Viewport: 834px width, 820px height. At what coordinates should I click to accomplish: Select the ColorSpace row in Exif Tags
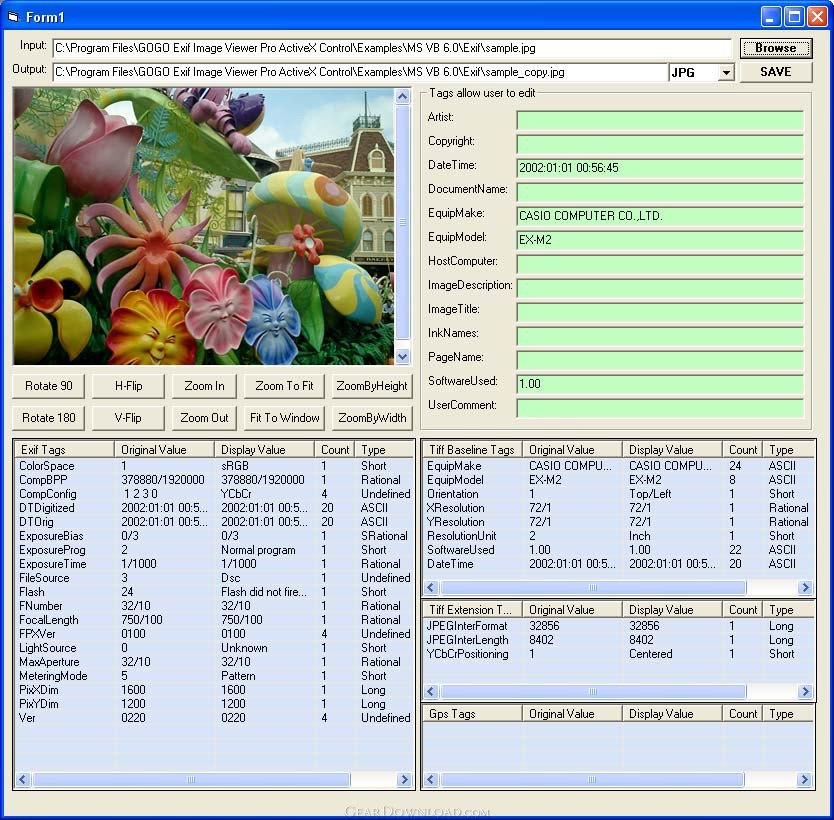[x=214, y=466]
